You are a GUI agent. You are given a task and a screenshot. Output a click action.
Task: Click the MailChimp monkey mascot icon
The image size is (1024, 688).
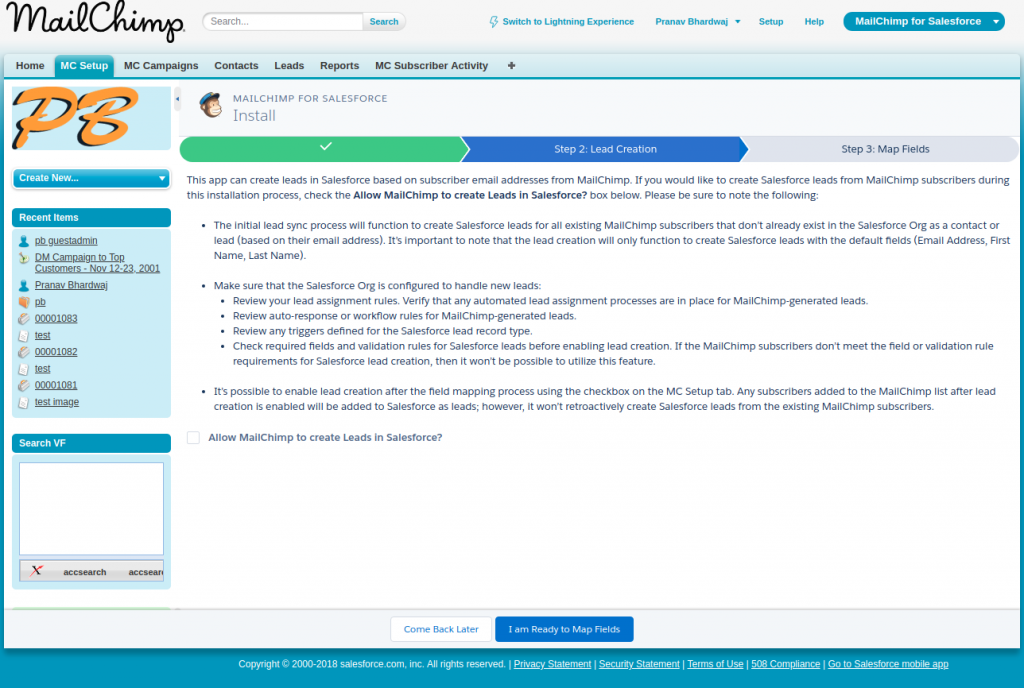click(210, 105)
